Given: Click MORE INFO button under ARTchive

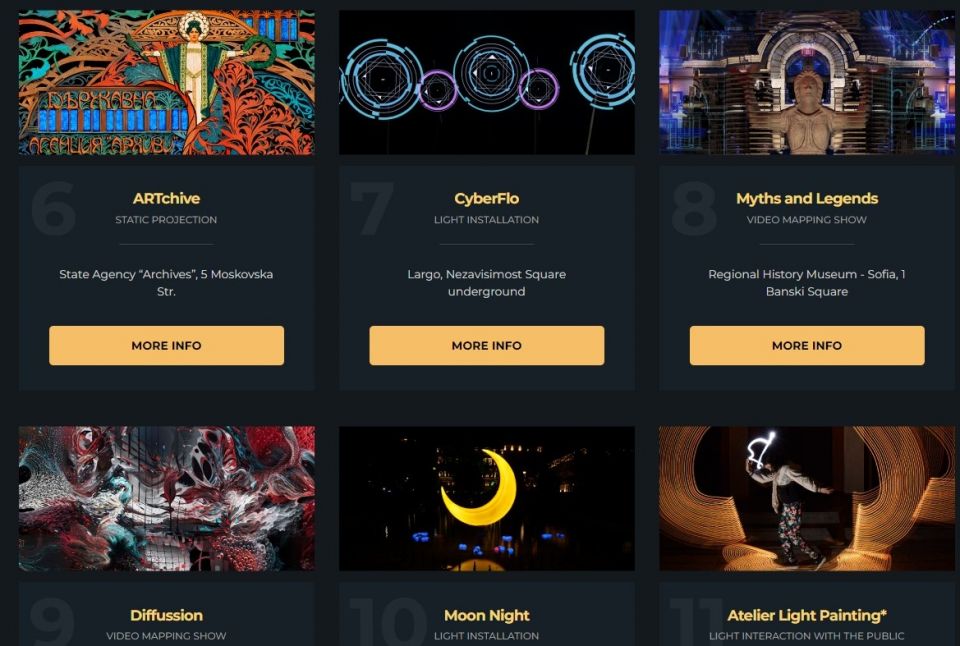Looking at the screenshot, I should point(167,345).
